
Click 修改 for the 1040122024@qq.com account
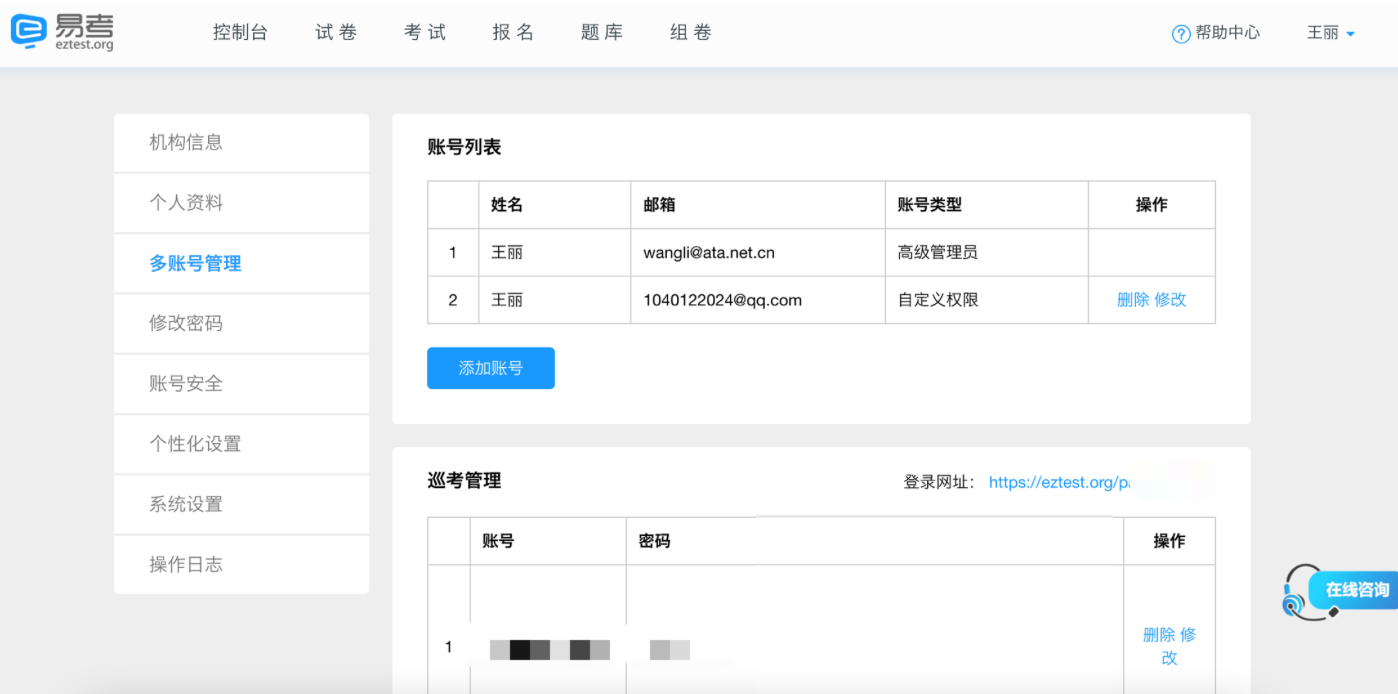(1170, 300)
